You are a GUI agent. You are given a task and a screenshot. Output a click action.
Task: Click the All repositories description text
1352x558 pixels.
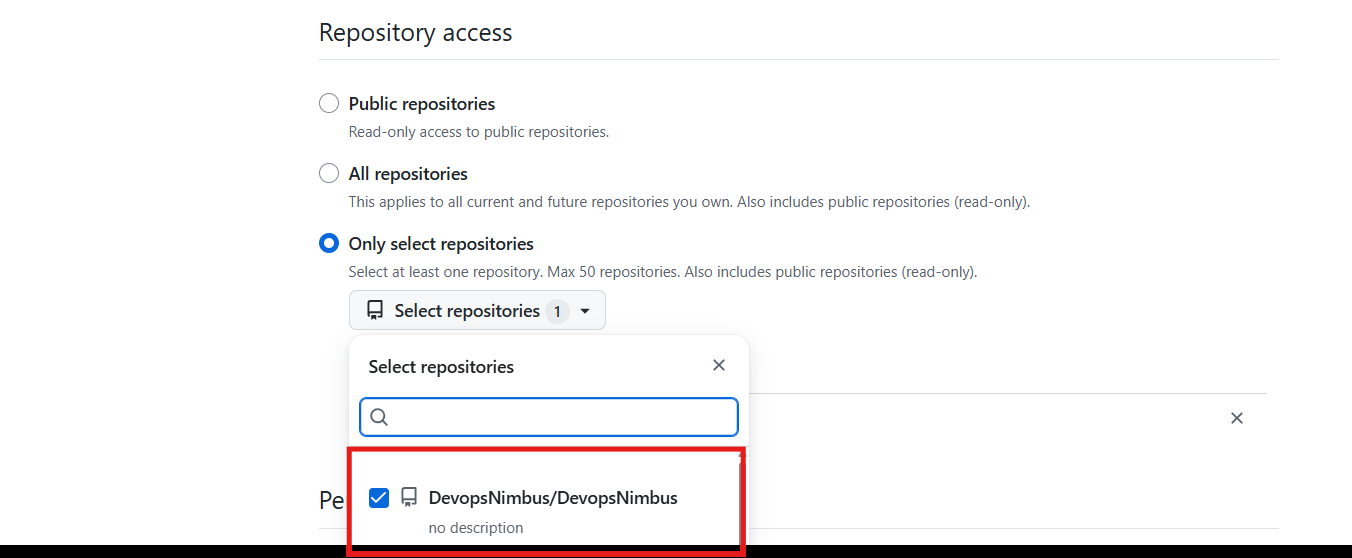[x=689, y=201]
